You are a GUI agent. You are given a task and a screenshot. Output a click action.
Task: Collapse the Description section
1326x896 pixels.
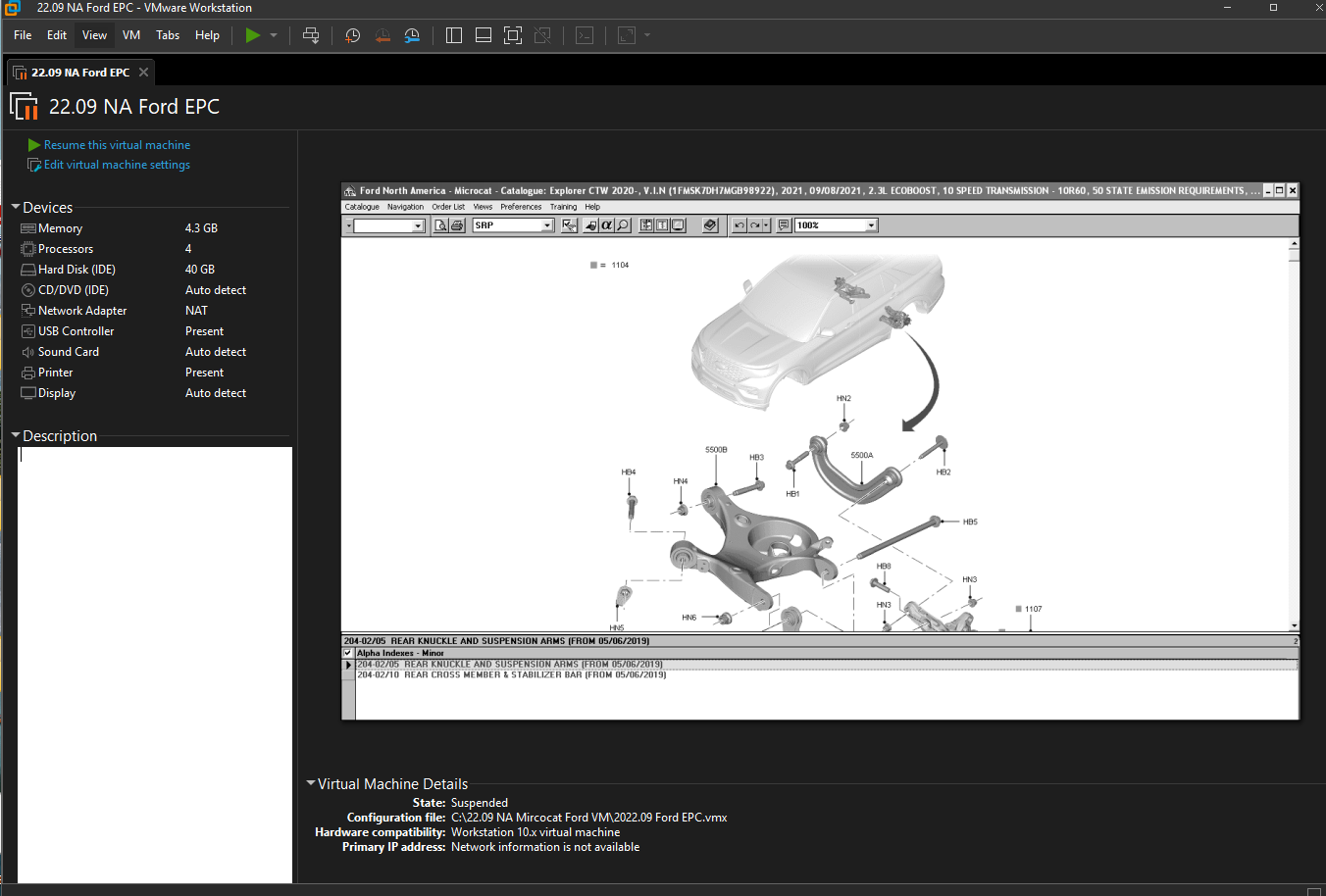pos(16,435)
